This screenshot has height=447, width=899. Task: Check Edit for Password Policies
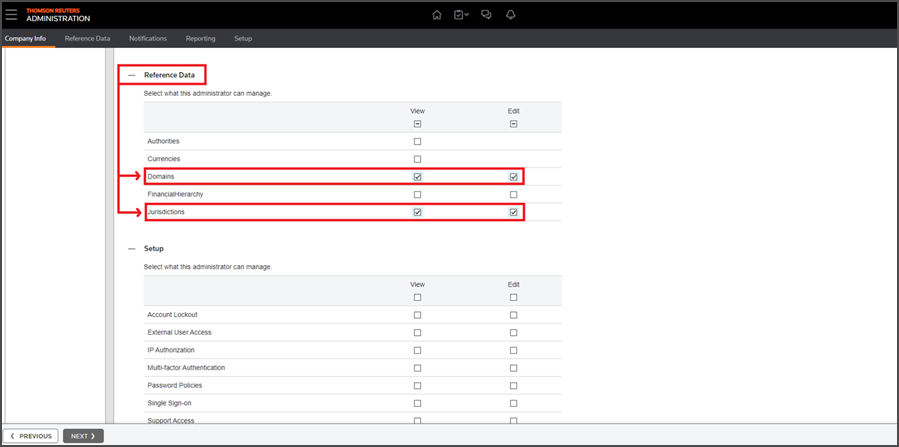514,386
